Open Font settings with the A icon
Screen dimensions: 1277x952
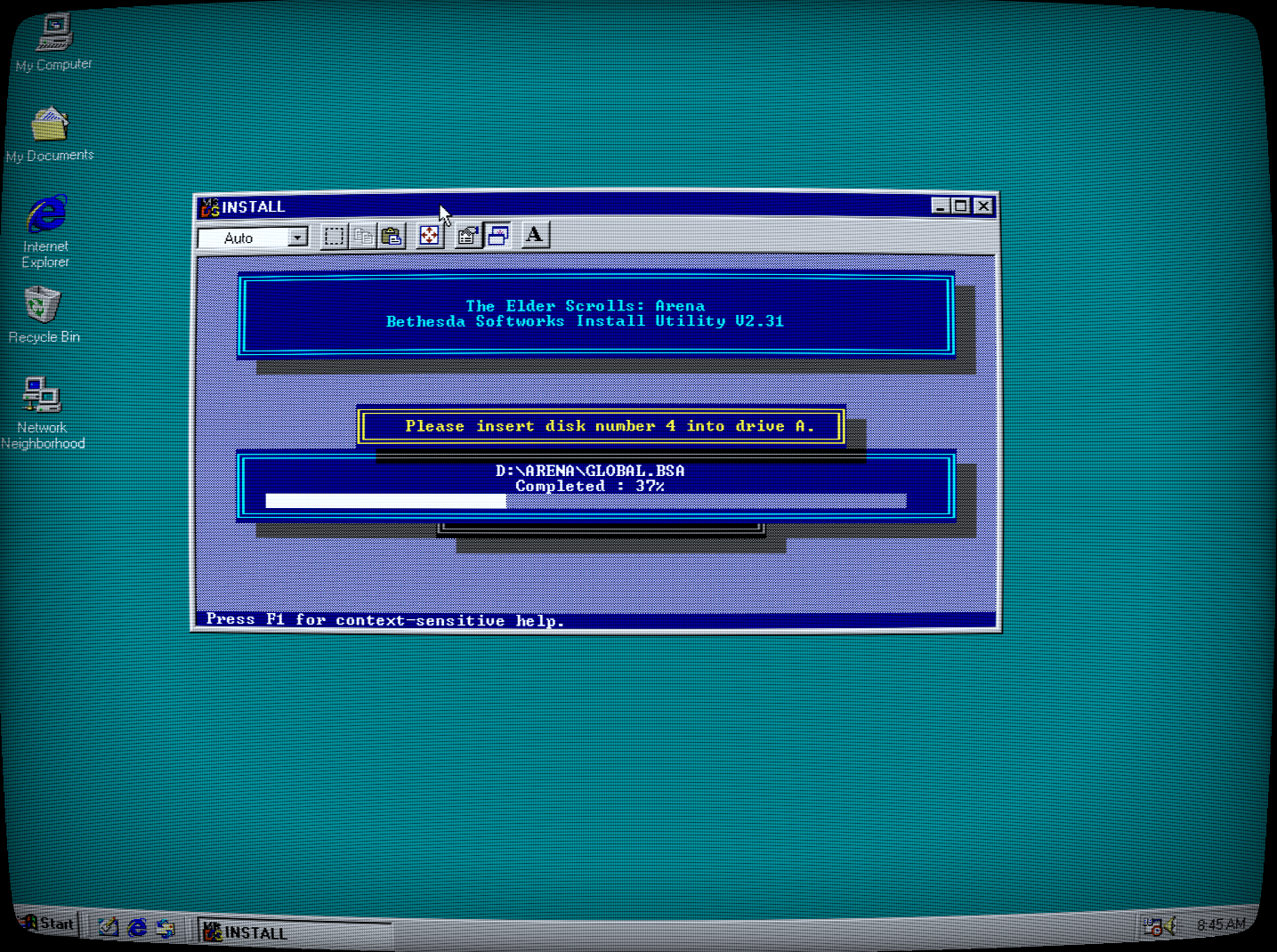tap(535, 235)
